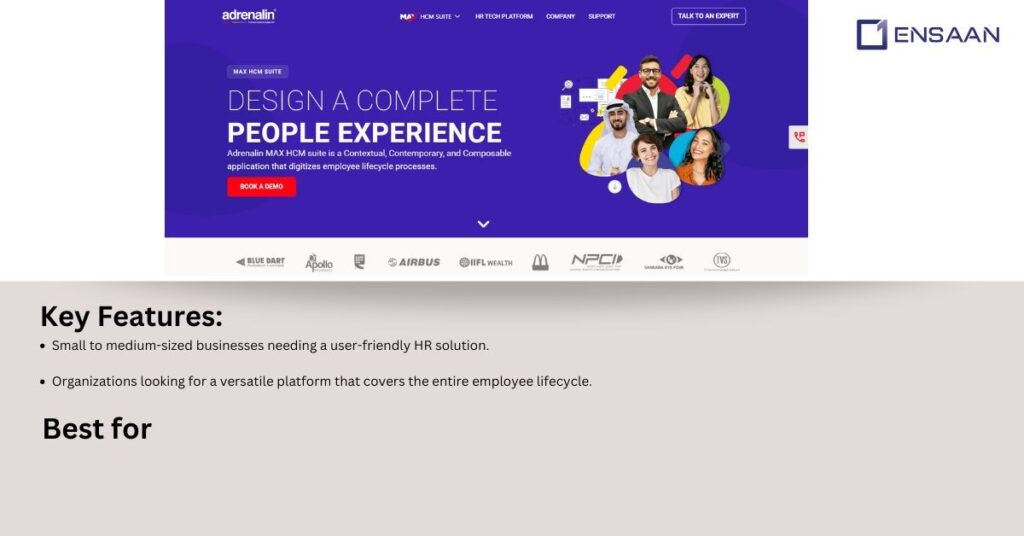Viewport: 1024px width, 536px height.
Task: Click the NPCI client logo
Action: tap(596, 261)
